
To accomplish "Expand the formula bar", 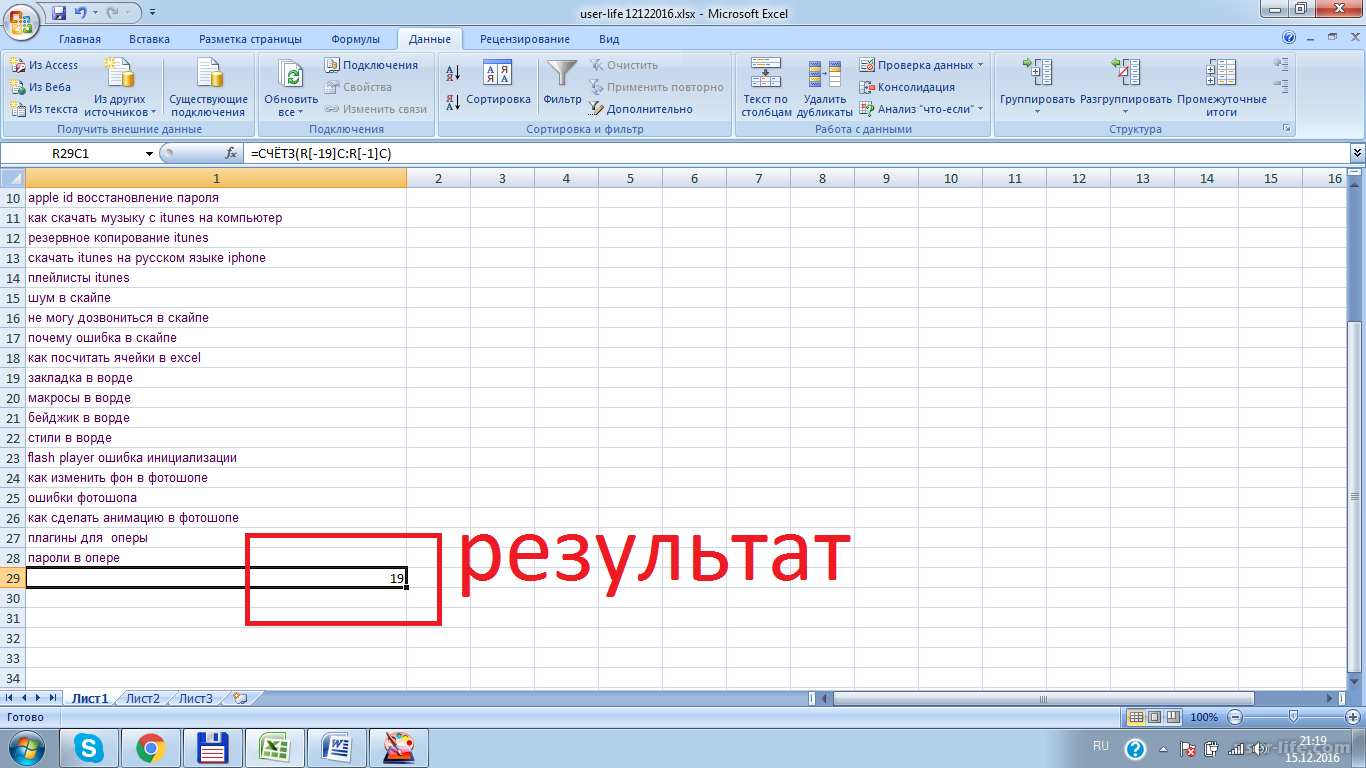I will click(1357, 153).
